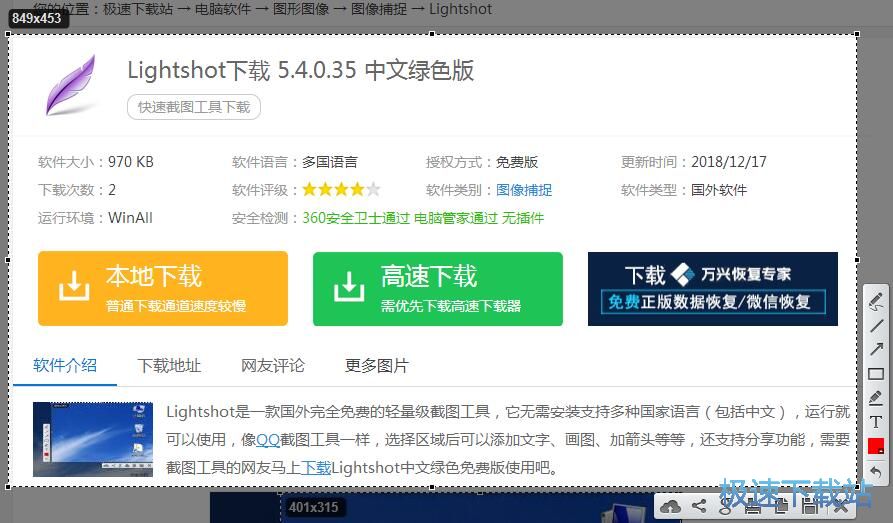Screen dimensions: 893x523
Task: Select the arrow drawing tool
Action: (876, 349)
